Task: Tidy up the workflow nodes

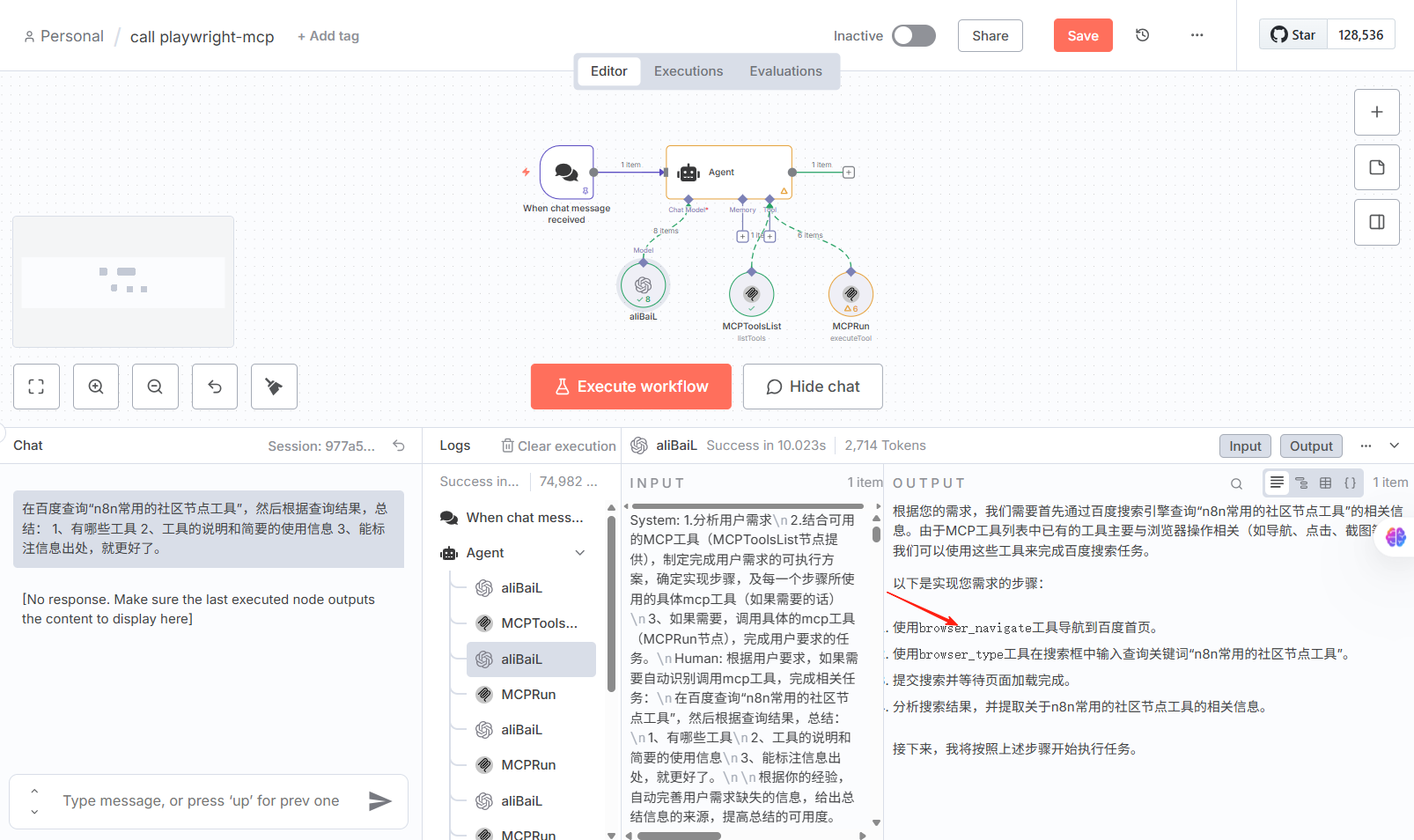Action: (274, 387)
